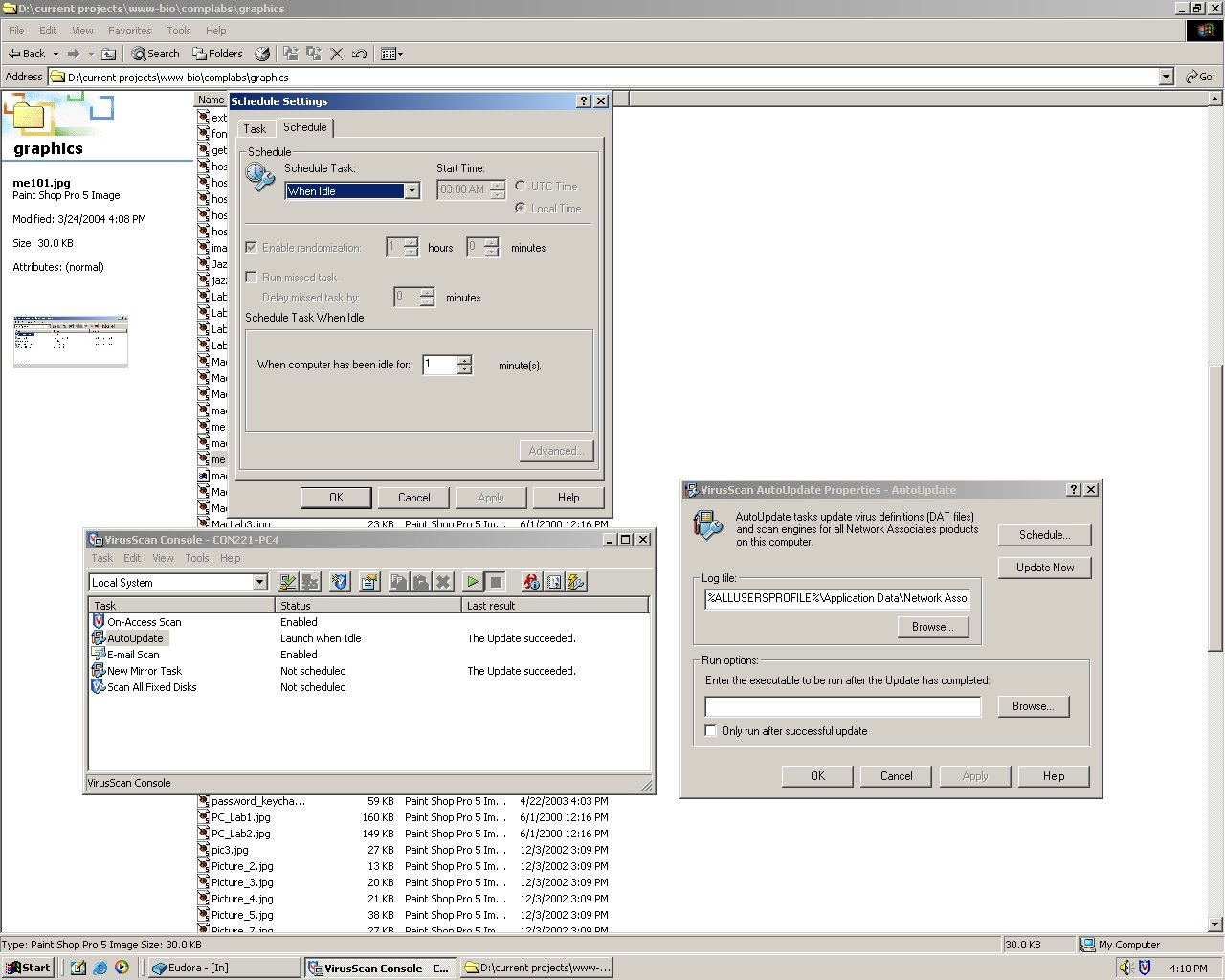Click the Delete task toolbar icon
The image size is (1225, 980).
click(443, 582)
